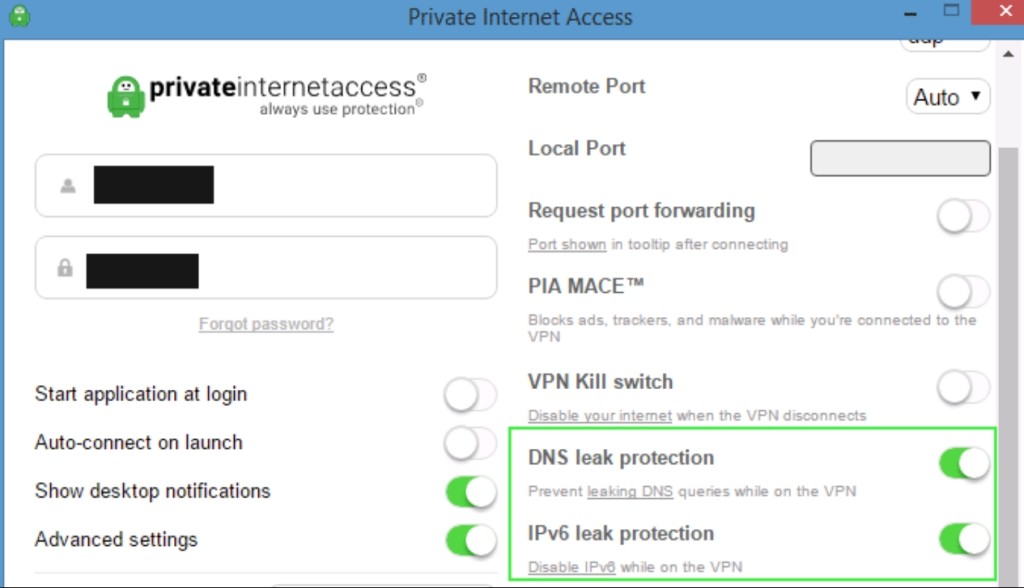Image resolution: width=1024 pixels, height=588 pixels.
Task: Maximize the Private Internet Access window
Action: pyautogui.click(x=951, y=12)
